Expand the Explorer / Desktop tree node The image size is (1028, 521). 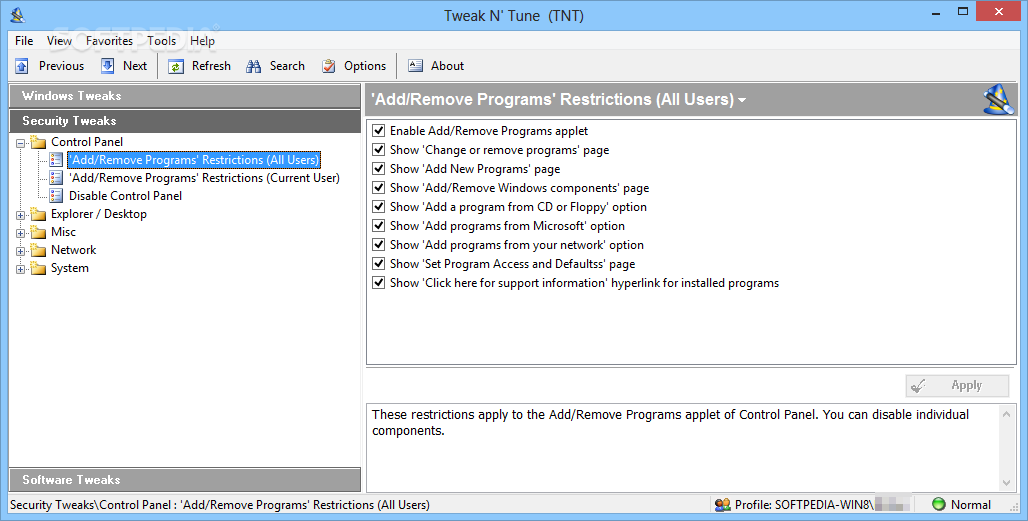[21, 215]
